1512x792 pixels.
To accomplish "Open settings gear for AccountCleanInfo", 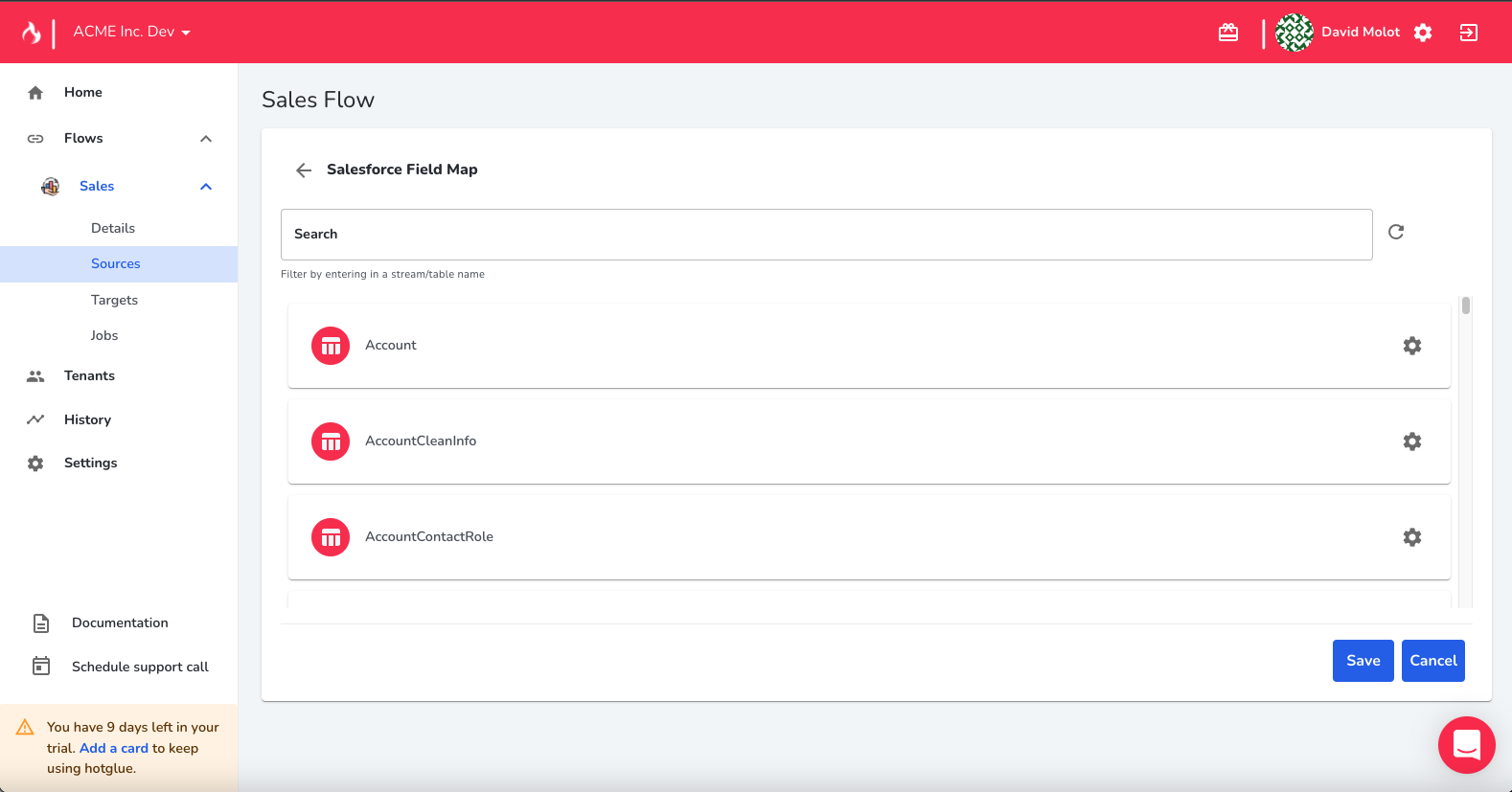I will (1412, 441).
